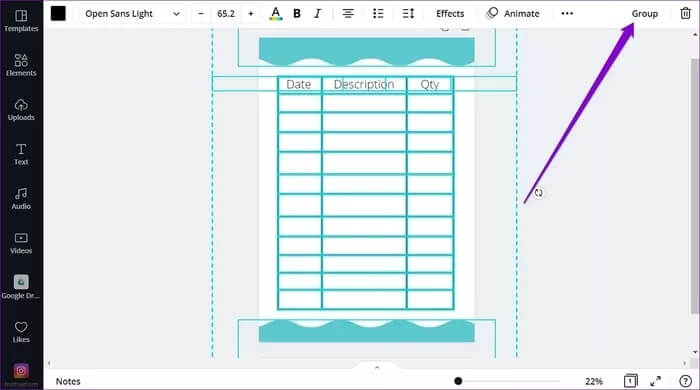Open the Videos panel
This screenshot has height=390, width=700.
click(21, 243)
